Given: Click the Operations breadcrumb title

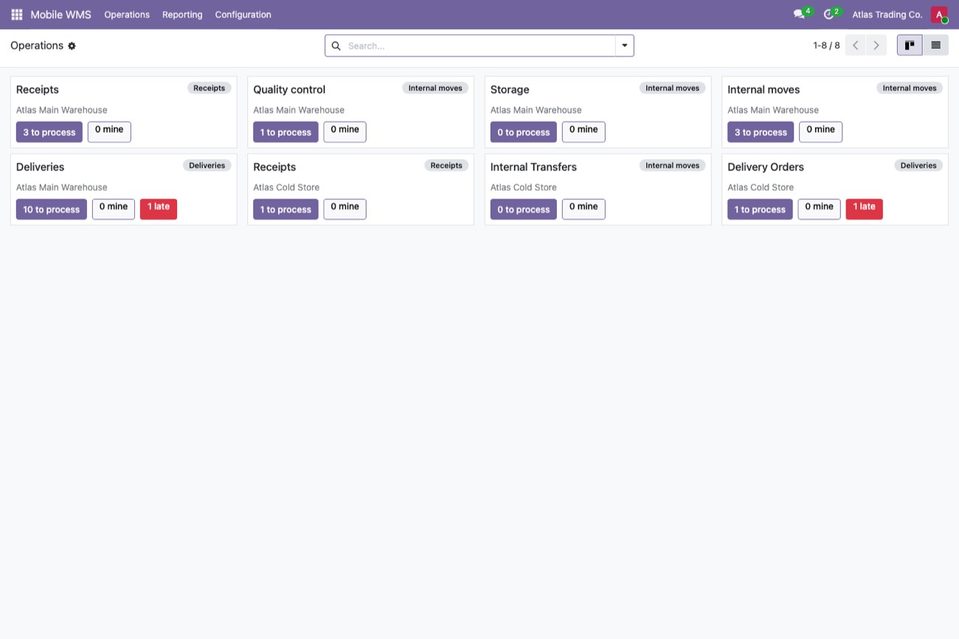Looking at the screenshot, I should [x=37, y=46].
